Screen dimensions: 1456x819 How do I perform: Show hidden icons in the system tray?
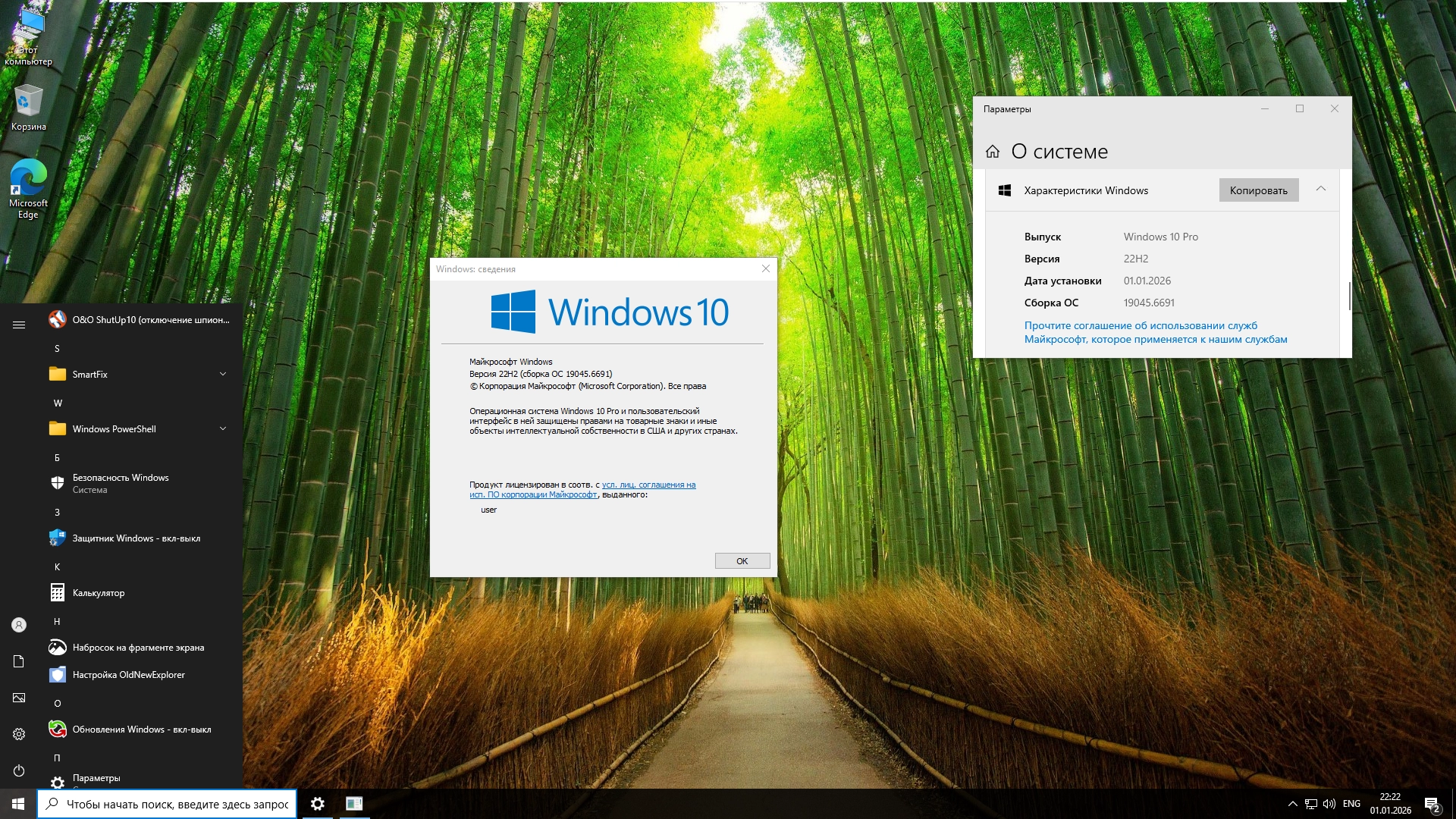1292,804
